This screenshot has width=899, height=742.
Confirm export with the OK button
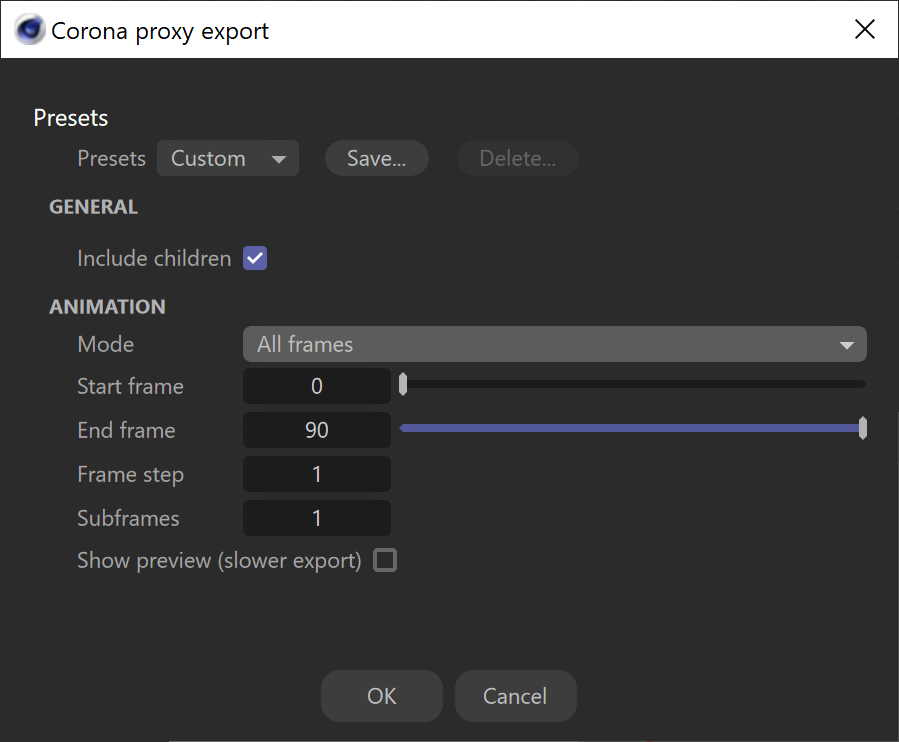pyautogui.click(x=382, y=696)
